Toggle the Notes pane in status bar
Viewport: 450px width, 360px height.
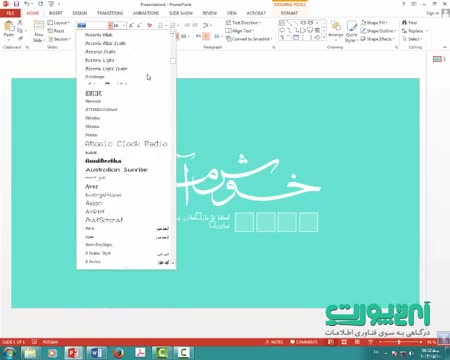point(274,342)
